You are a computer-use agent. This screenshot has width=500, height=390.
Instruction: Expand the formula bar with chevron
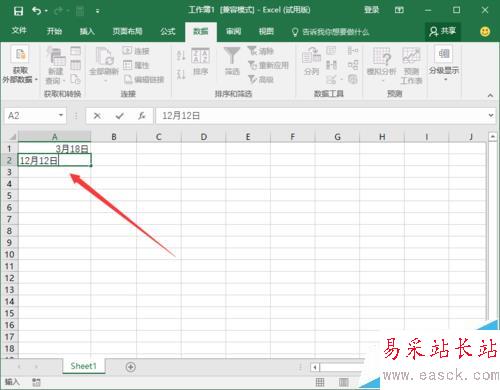pyautogui.click(x=491, y=115)
